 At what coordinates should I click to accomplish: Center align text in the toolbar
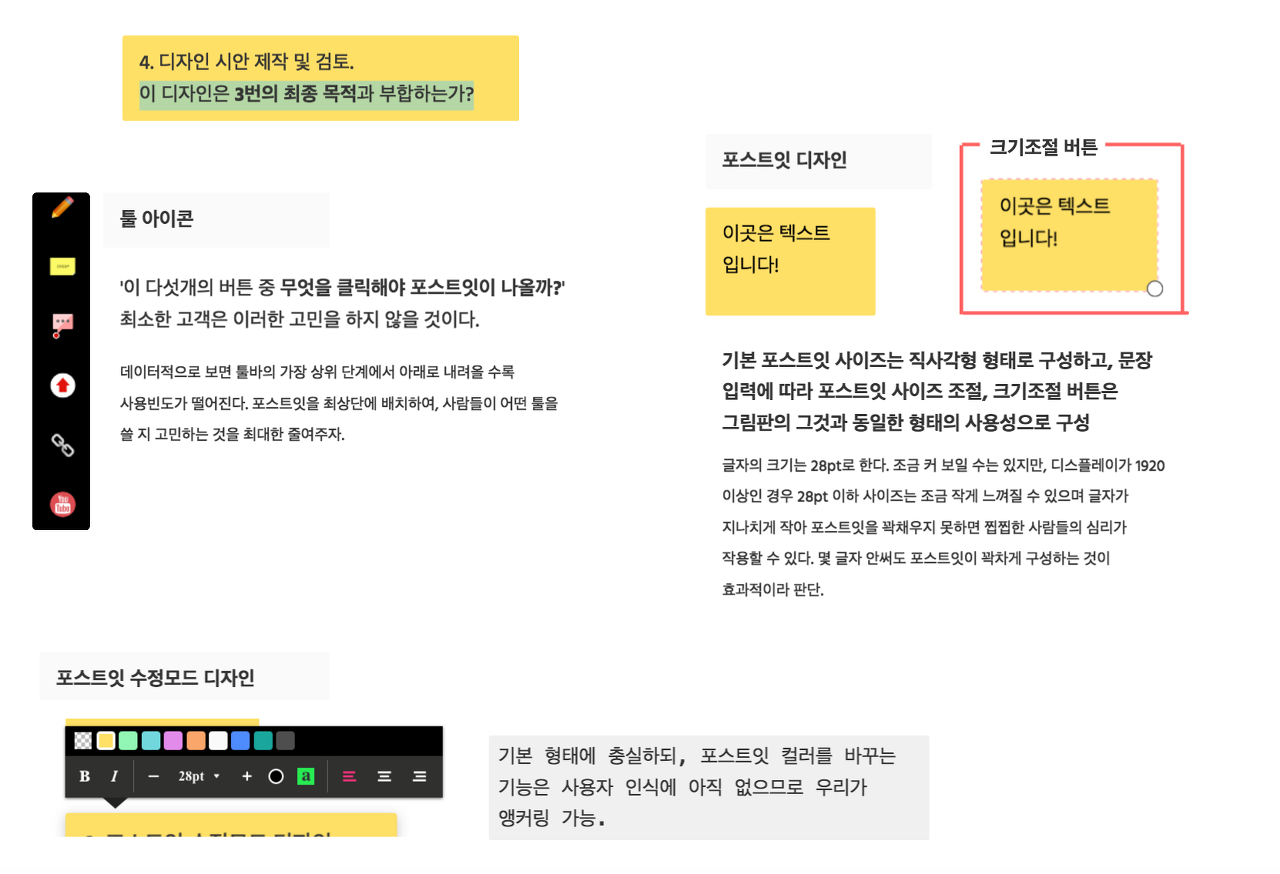point(384,777)
